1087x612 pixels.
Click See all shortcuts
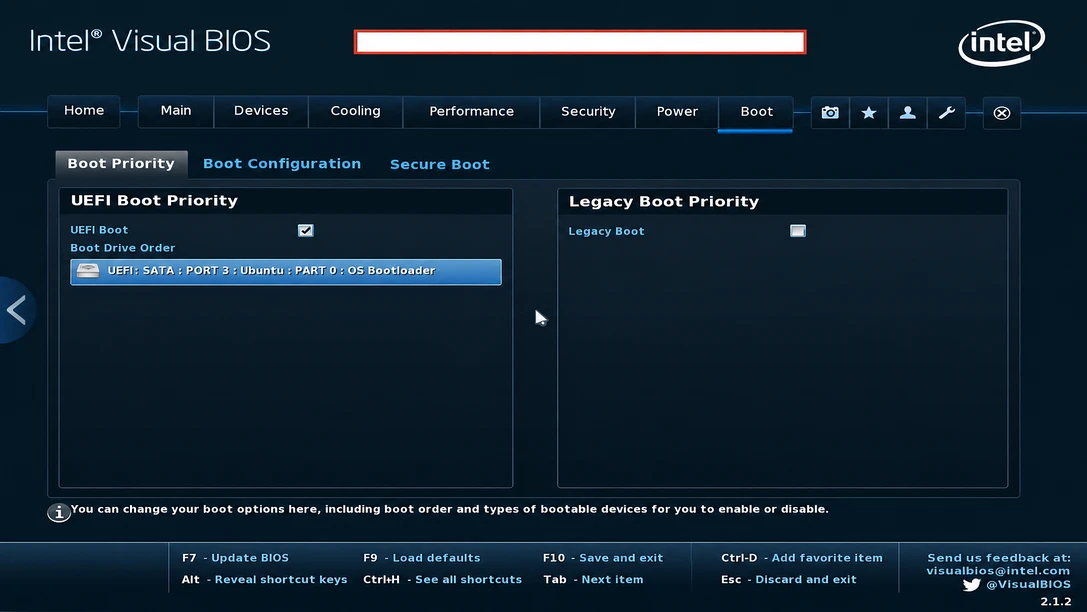(x=442, y=579)
